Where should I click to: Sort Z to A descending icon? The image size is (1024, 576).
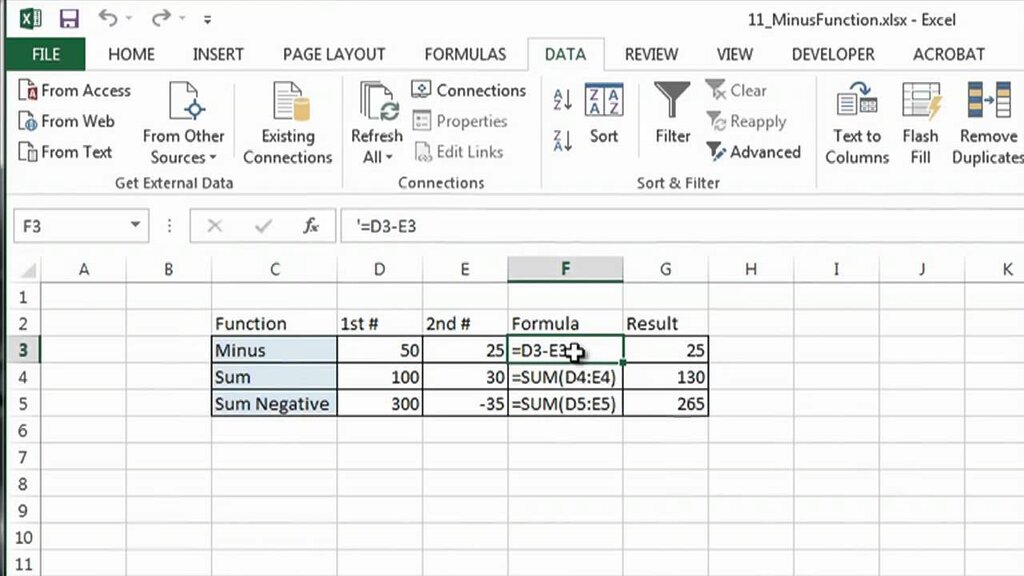coord(562,140)
